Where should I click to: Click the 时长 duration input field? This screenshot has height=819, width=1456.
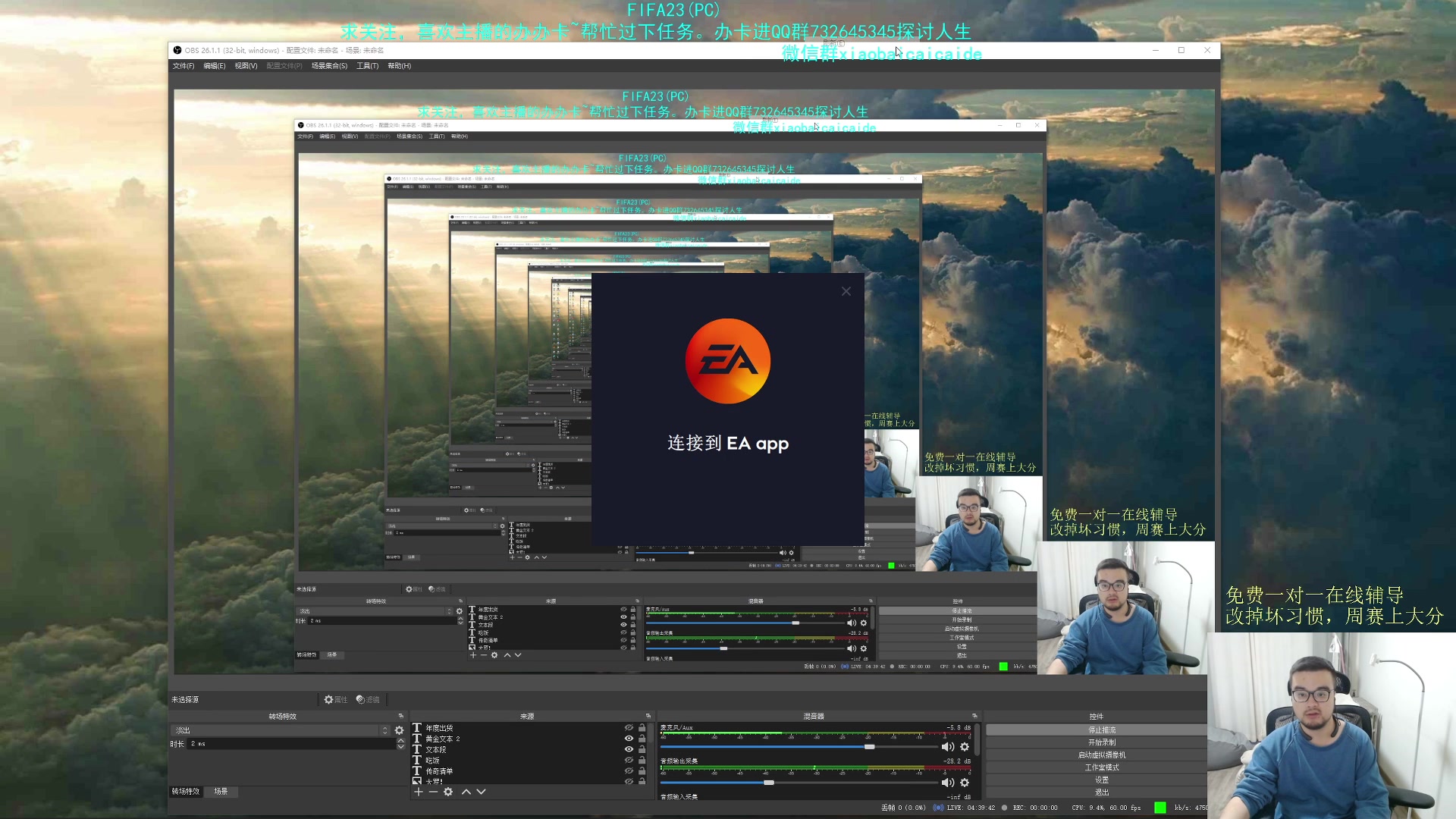point(291,744)
